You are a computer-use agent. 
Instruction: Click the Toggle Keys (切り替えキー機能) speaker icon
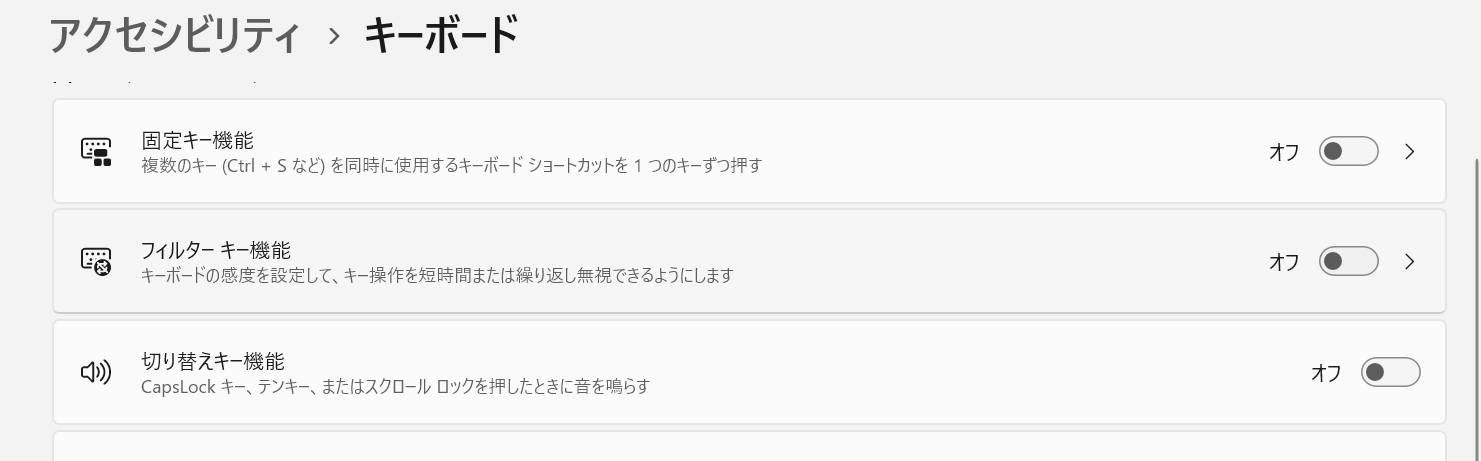(96, 373)
